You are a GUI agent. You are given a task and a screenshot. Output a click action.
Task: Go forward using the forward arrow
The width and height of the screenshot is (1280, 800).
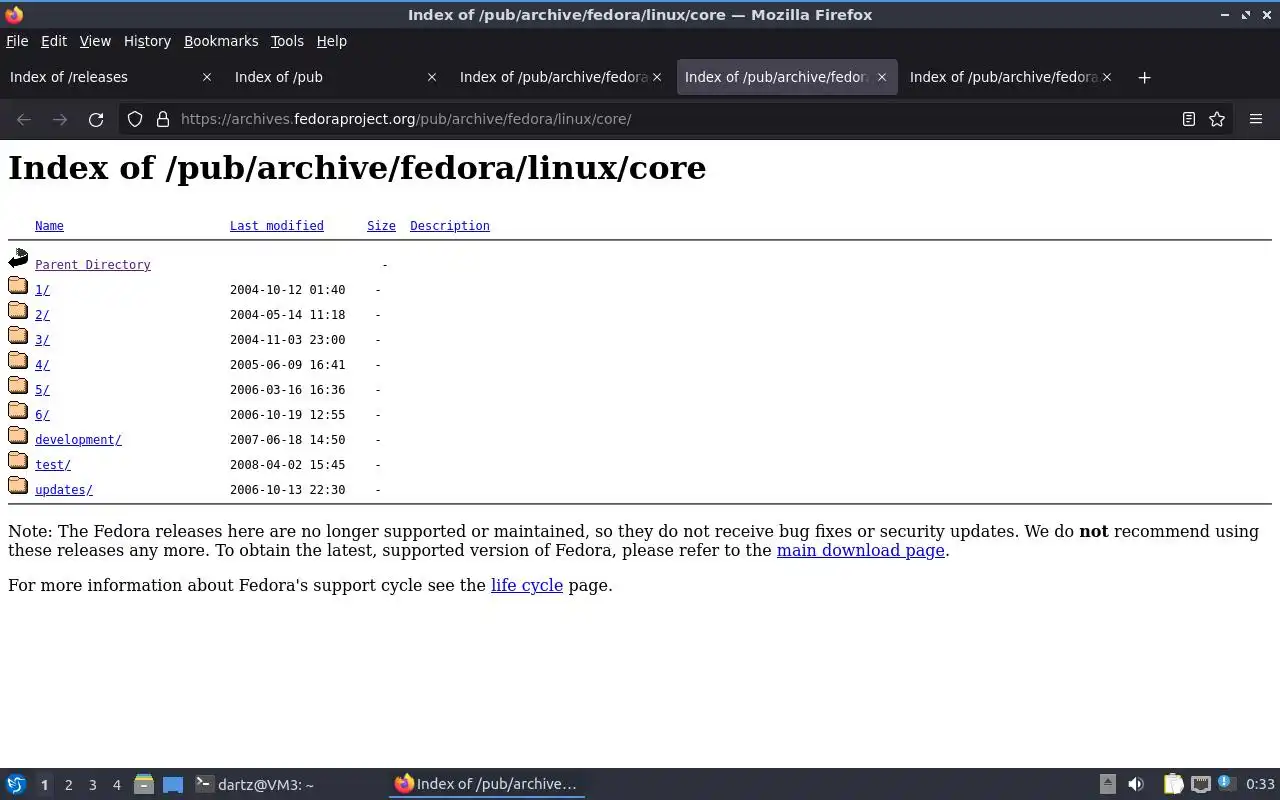click(x=60, y=119)
